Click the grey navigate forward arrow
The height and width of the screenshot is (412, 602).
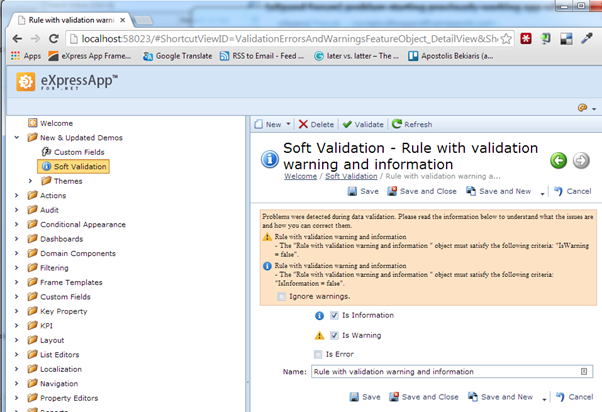581,160
